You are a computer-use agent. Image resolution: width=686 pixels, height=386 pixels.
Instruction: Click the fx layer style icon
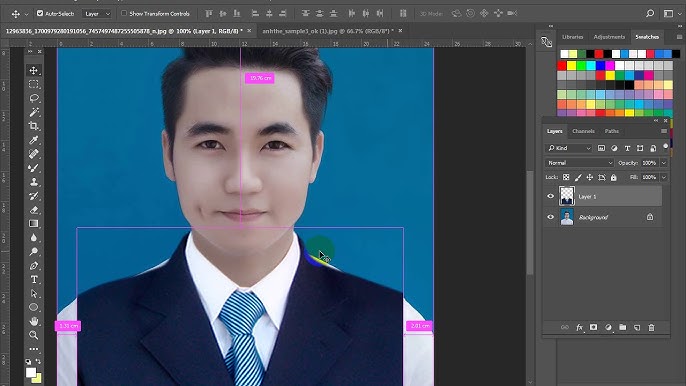(x=579, y=327)
